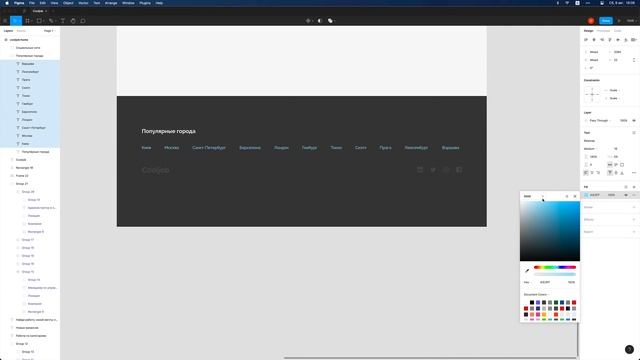Remove fill with minus button
Viewport: 640px width, 360px height.
click(634, 195)
